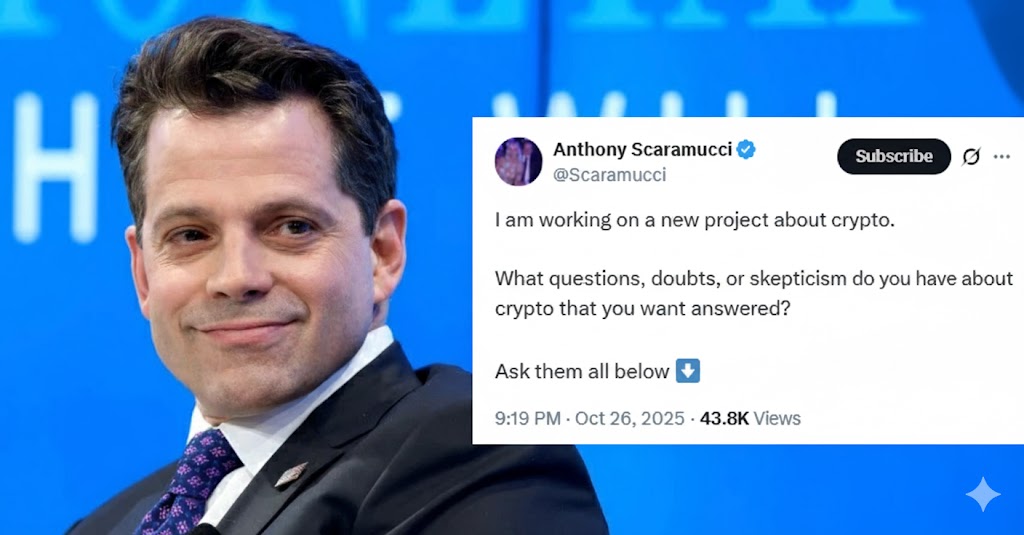Click the Grok slashed-circle icon
Viewport: 1024px width, 535px height.
(971, 157)
